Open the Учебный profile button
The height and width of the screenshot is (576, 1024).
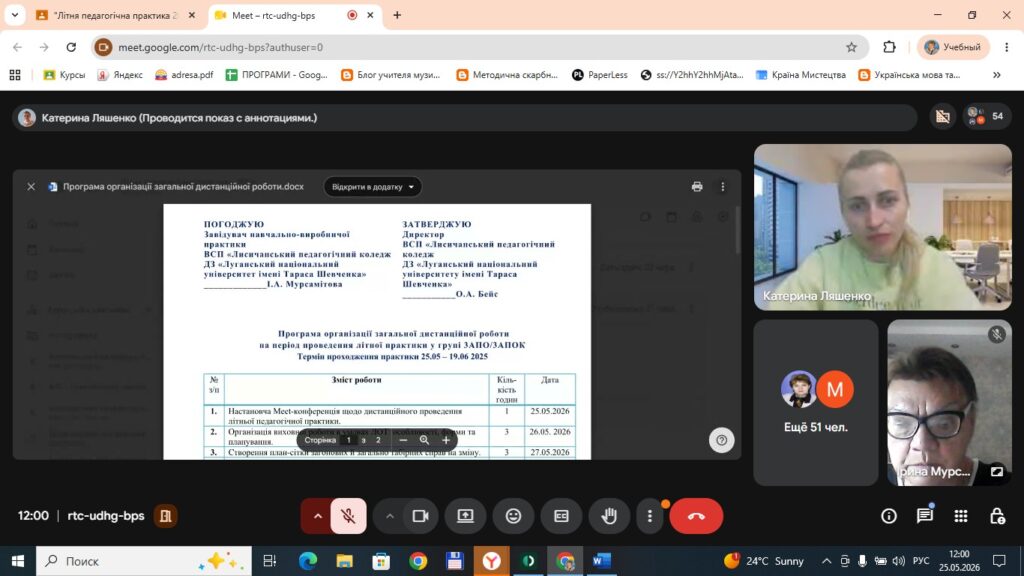click(x=953, y=47)
